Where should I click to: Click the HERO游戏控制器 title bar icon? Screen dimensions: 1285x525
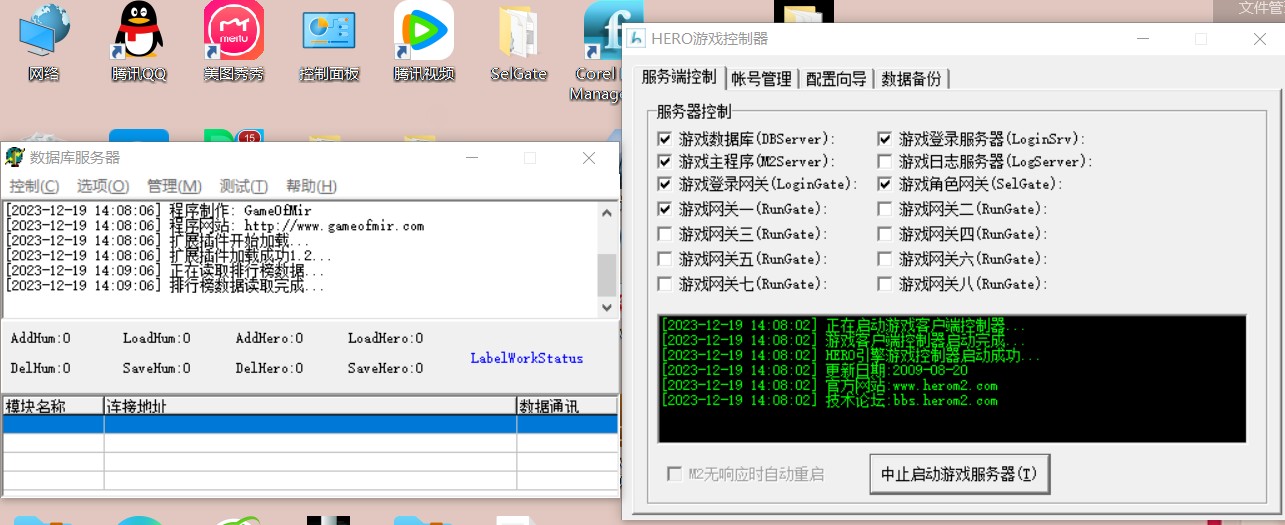[636, 38]
